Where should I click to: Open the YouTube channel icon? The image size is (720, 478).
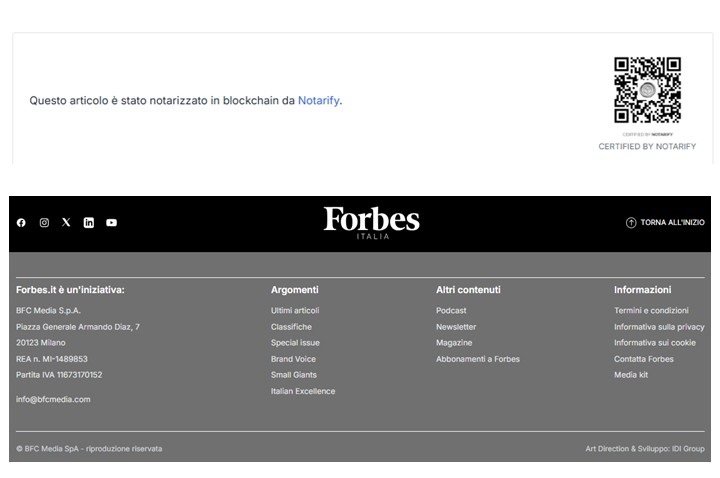tap(111, 223)
